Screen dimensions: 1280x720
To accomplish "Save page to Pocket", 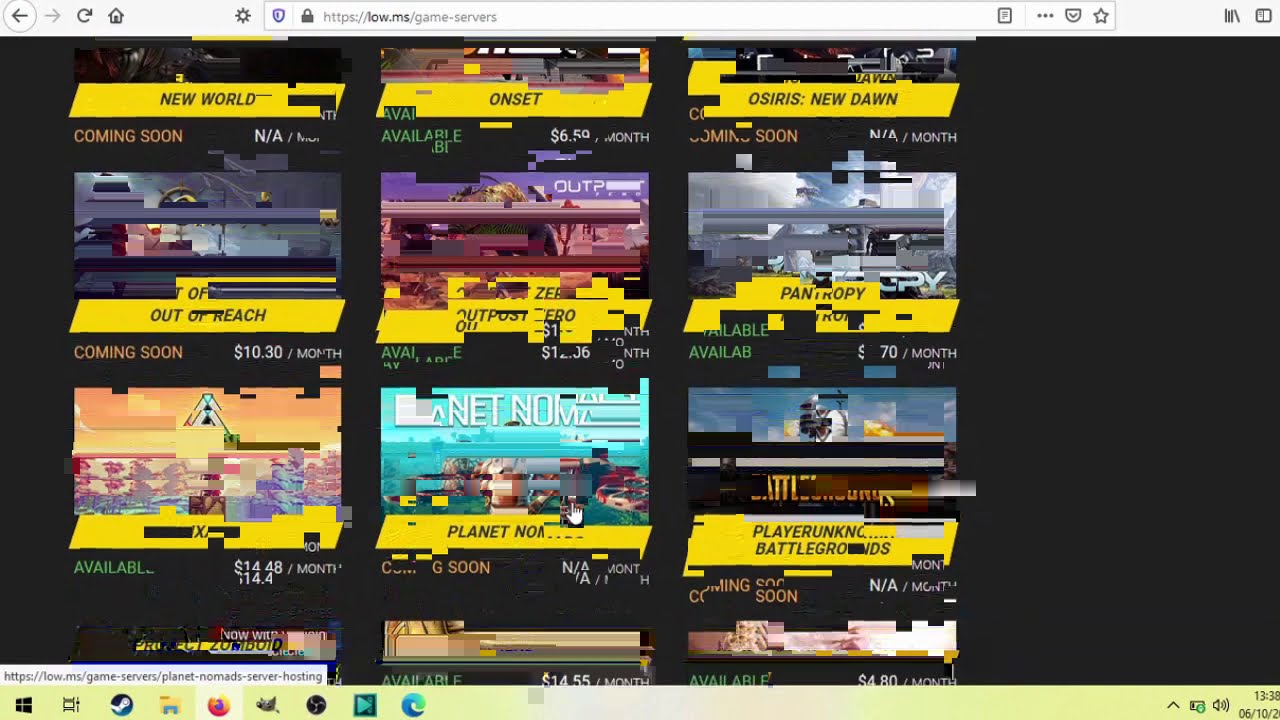I will tap(1073, 16).
